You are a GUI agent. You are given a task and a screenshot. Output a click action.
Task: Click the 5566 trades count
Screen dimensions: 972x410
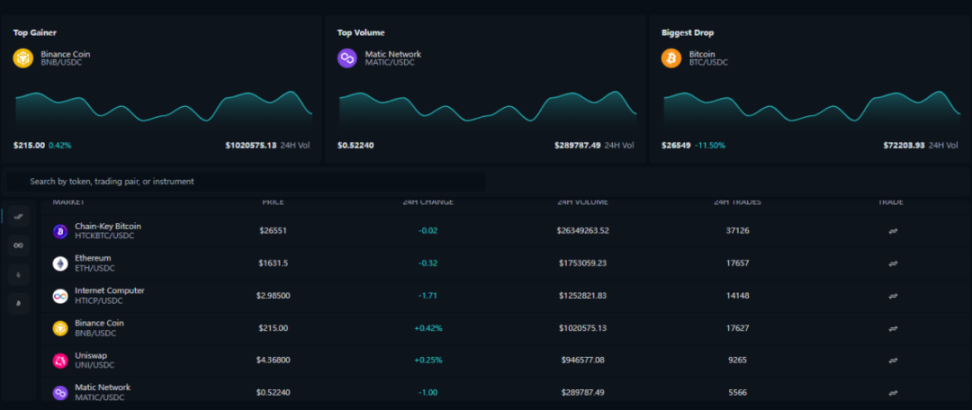738,393
